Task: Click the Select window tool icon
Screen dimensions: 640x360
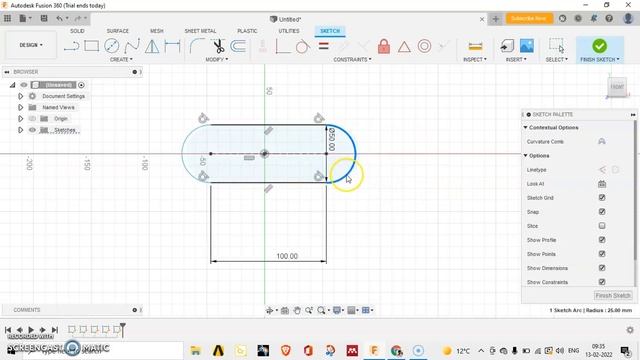Action: [x=557, y=46]
